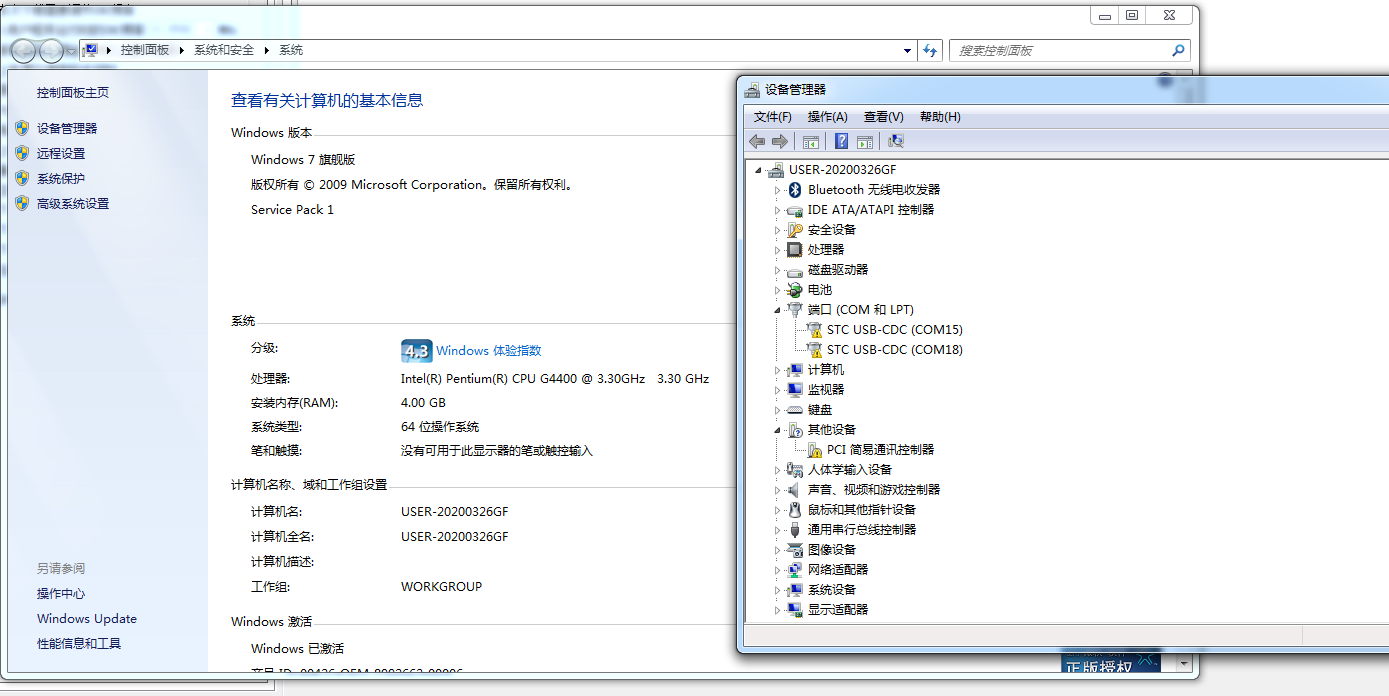Image resolution: width=1389 pixels, height=696 pixels.
Task: Open the 控制面板主页 link
Action: tap(73, 93)
